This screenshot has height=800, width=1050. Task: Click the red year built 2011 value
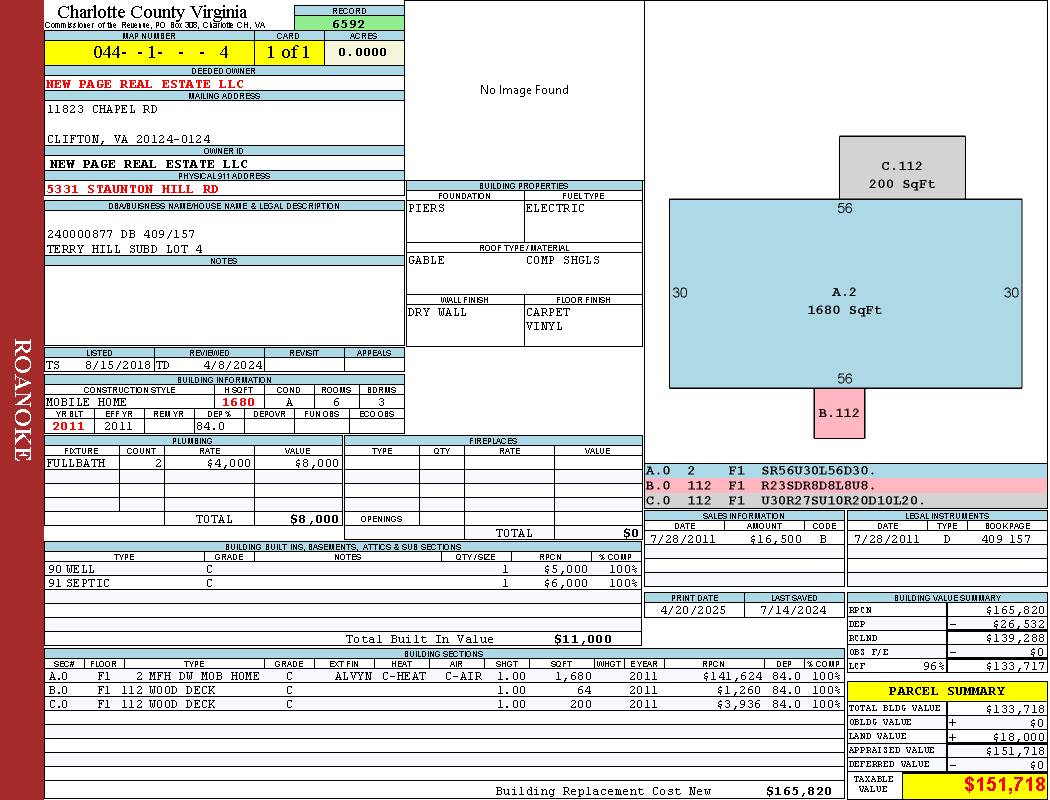(x=69, y=426)
